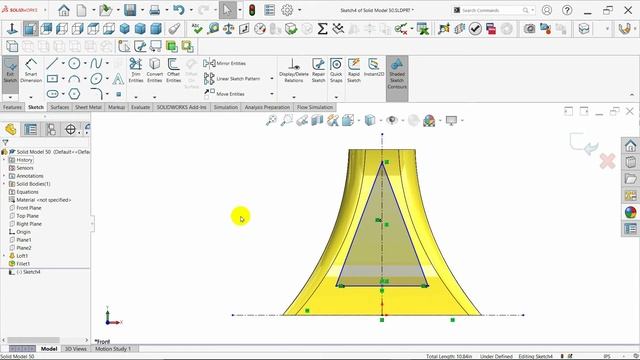640x360 pixels.
Task: Click Linear Sketch Pattern
Action: tap(232, 78)
